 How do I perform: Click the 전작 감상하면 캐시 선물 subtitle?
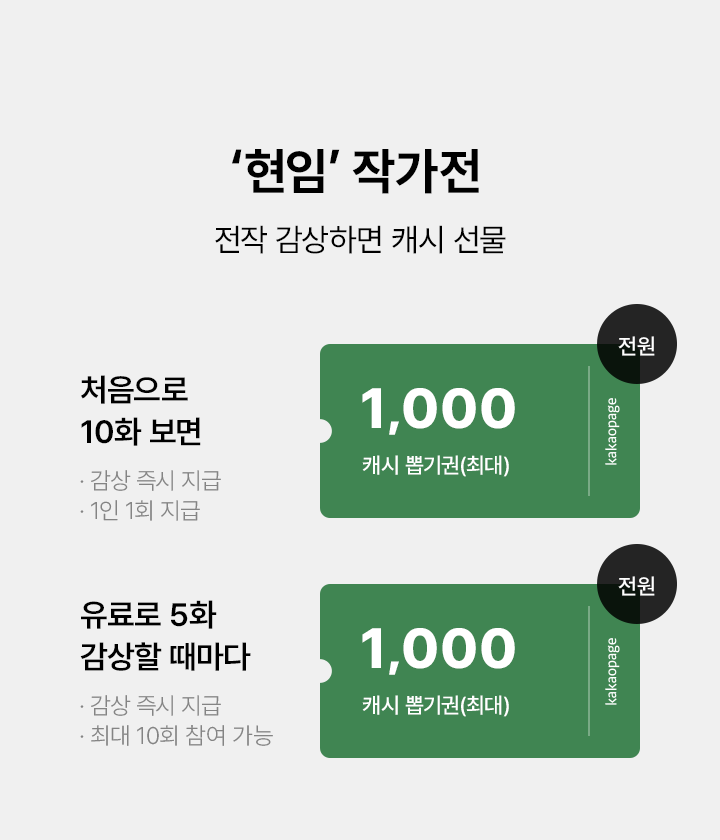[x=359, y=242]
